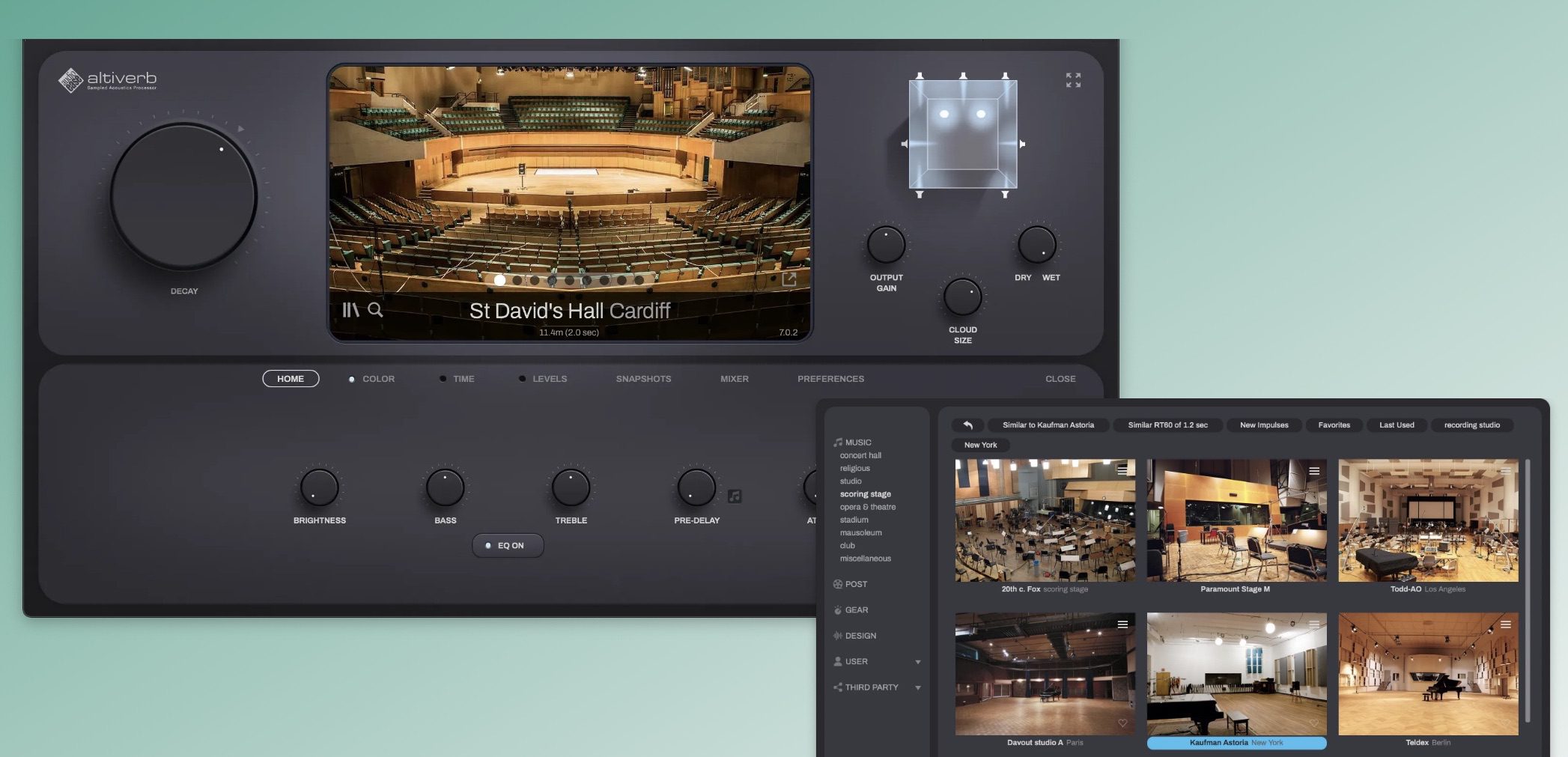Image resolution: width=1568 pixels, height=757 pixels.
Task: Select miscellaneous under MUSIC
Action: pyautogui.click(x=866, y=559)
